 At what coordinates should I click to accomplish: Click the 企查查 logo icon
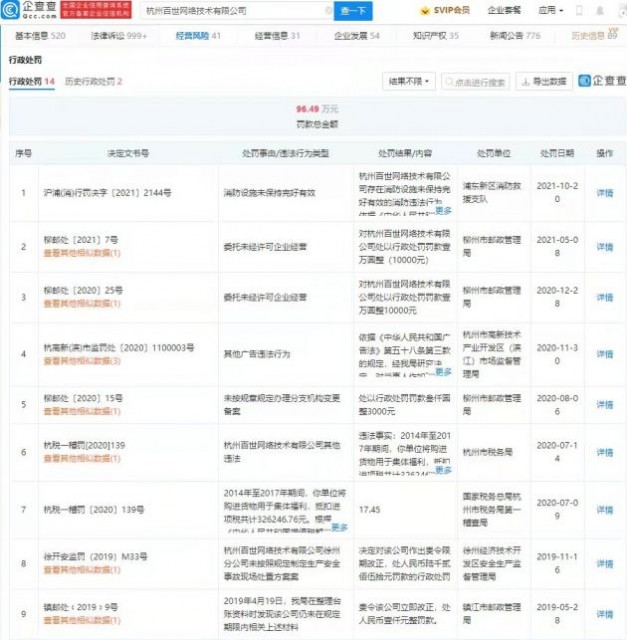coord(12,10)
